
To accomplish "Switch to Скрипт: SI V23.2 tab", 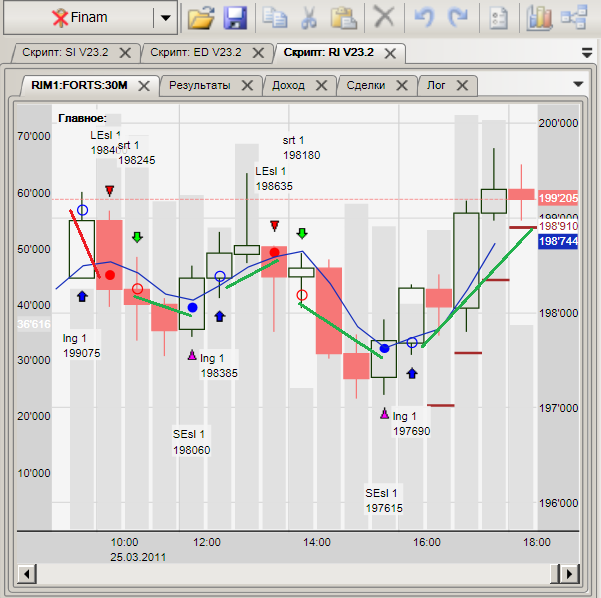I will tap(65, 52).
